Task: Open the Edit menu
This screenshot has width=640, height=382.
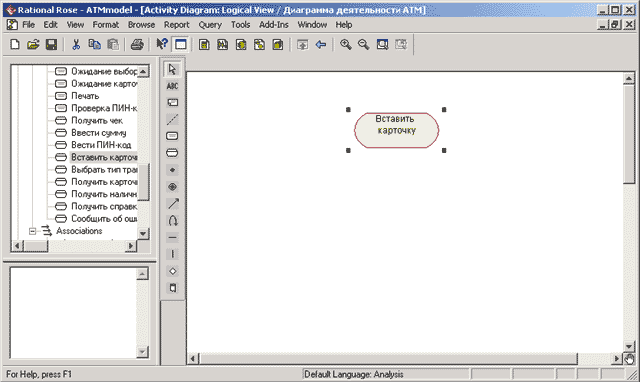Action: [x=51, y=25]
